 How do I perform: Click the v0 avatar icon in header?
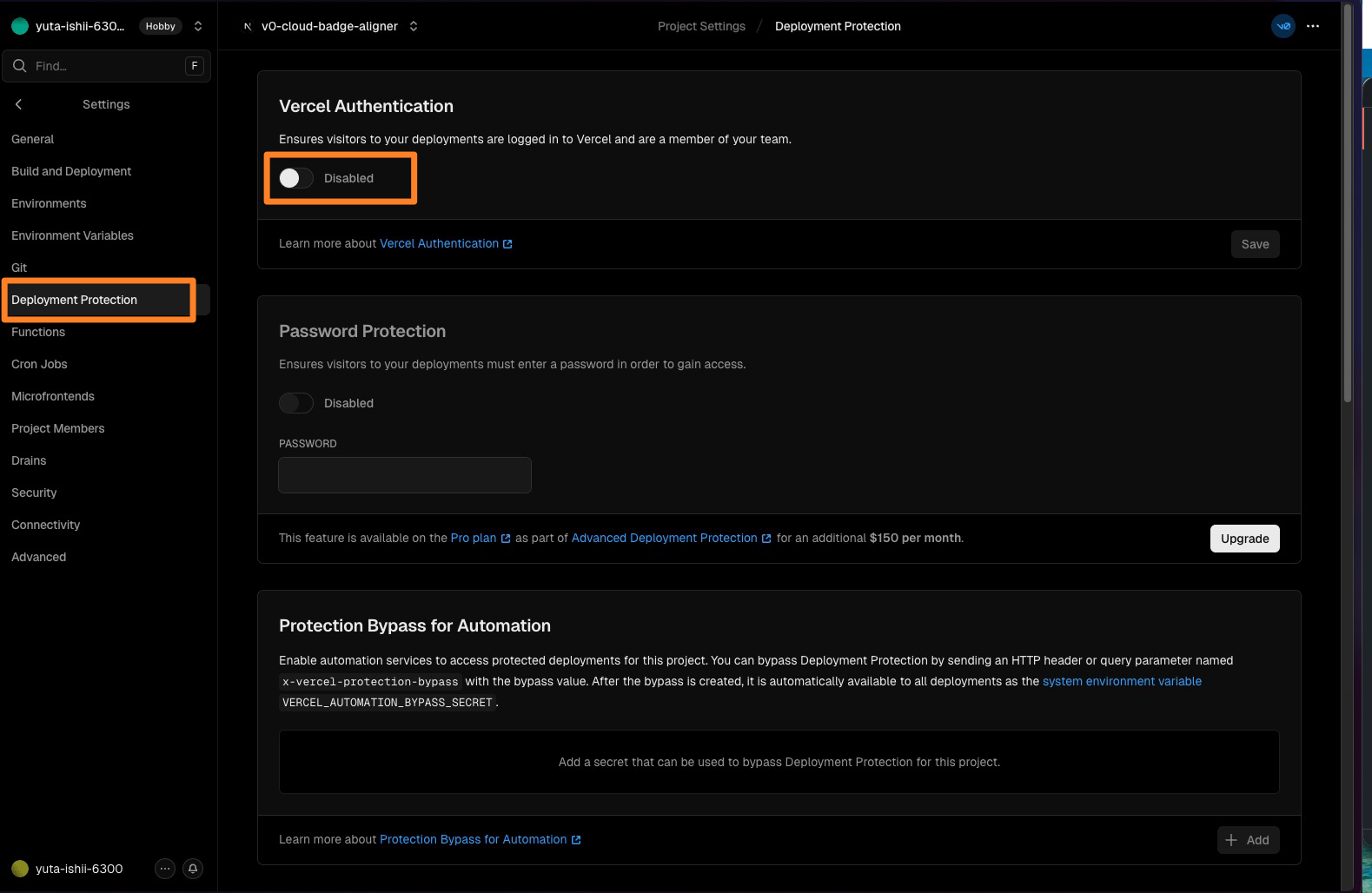1283,26
